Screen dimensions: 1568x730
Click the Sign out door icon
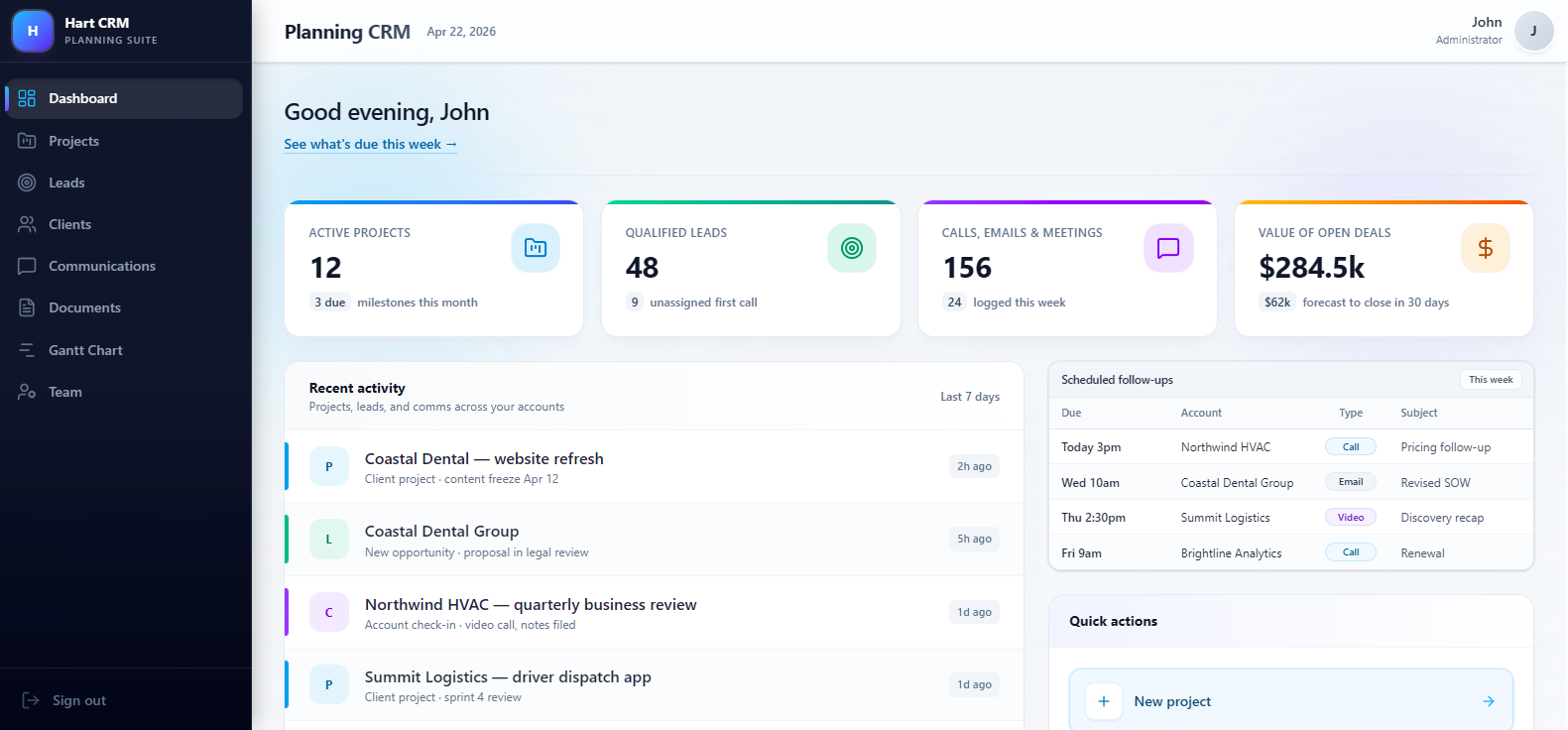pyautogui.click(x=31, y=700)
